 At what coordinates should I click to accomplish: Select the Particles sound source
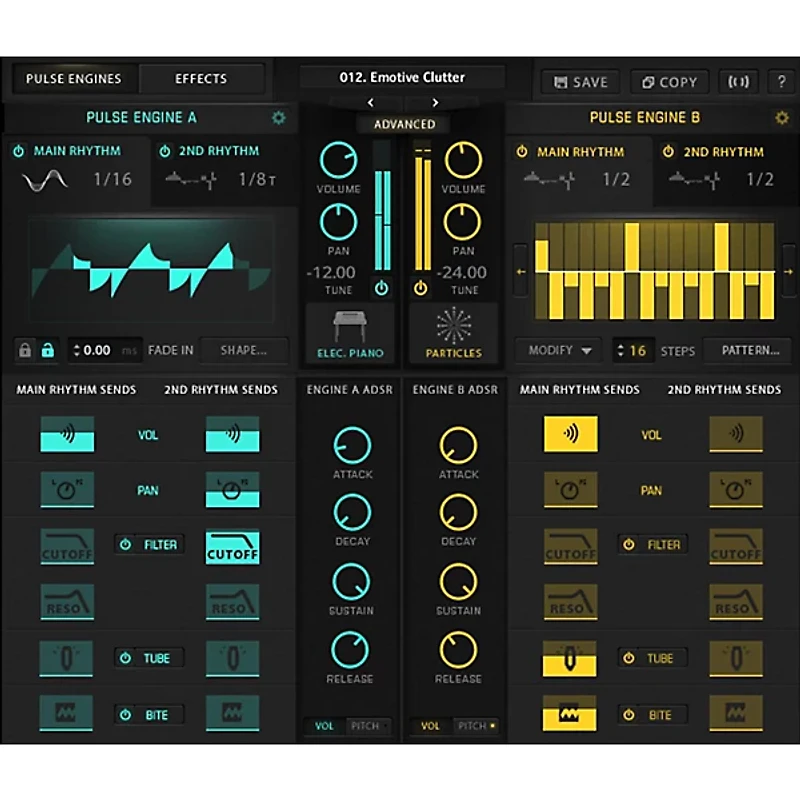[454, 333]
